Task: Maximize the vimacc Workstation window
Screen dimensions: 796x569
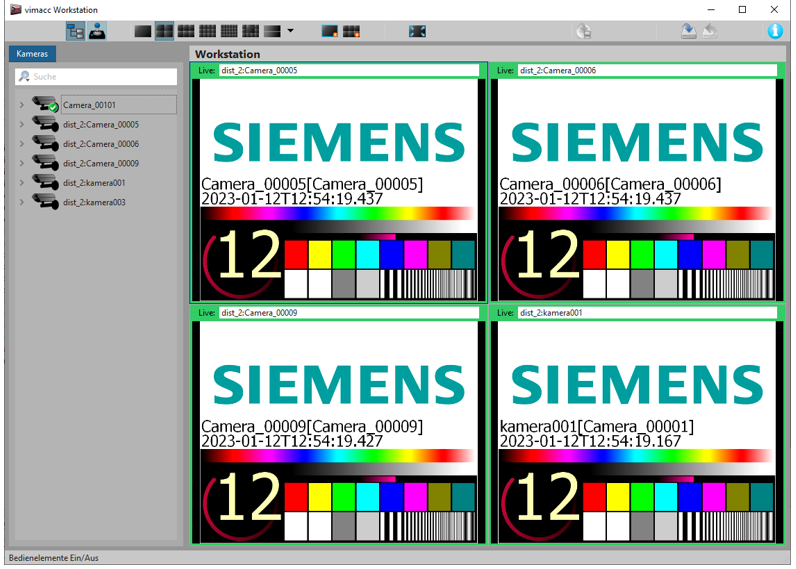Action: pos(742,10)
